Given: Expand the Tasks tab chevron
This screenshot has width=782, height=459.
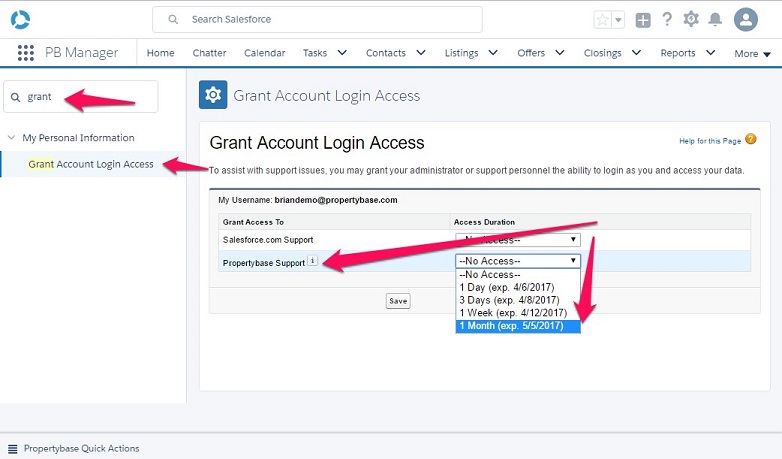Looking at the screenshot, I should pyautogui.click(x=342, y=52).
